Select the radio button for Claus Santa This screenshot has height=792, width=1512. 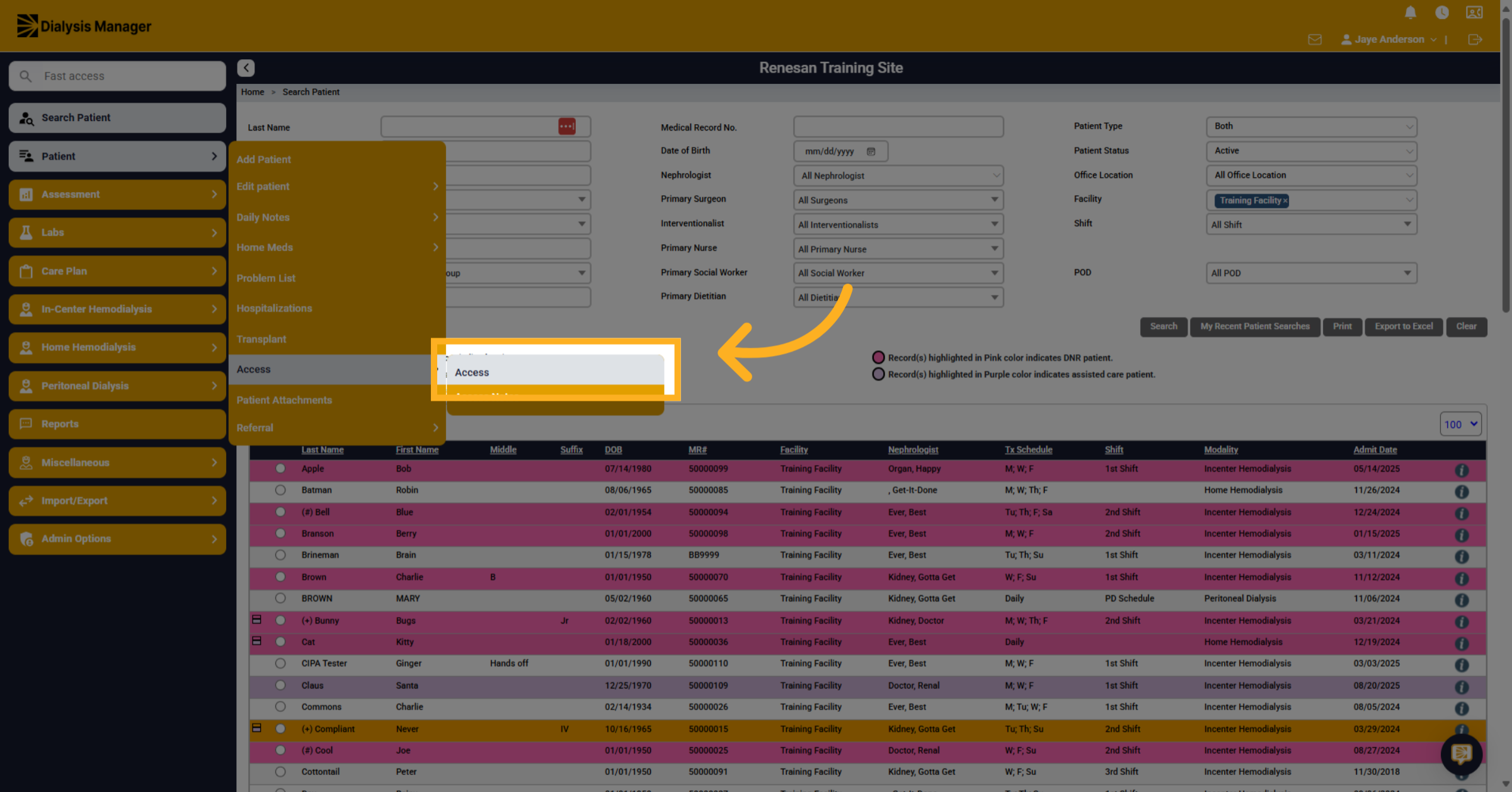tap(280, 686)
